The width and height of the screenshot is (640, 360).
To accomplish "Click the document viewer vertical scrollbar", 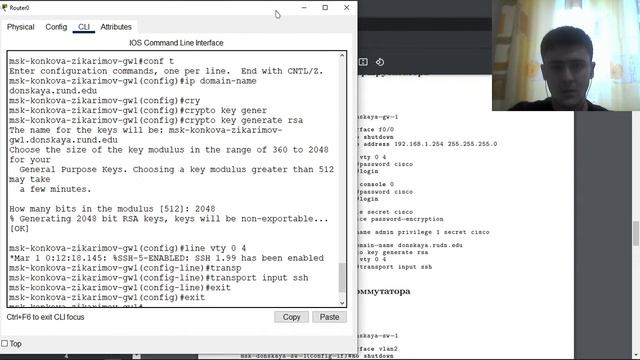I will pyautogui.click(x=636, y=233).
